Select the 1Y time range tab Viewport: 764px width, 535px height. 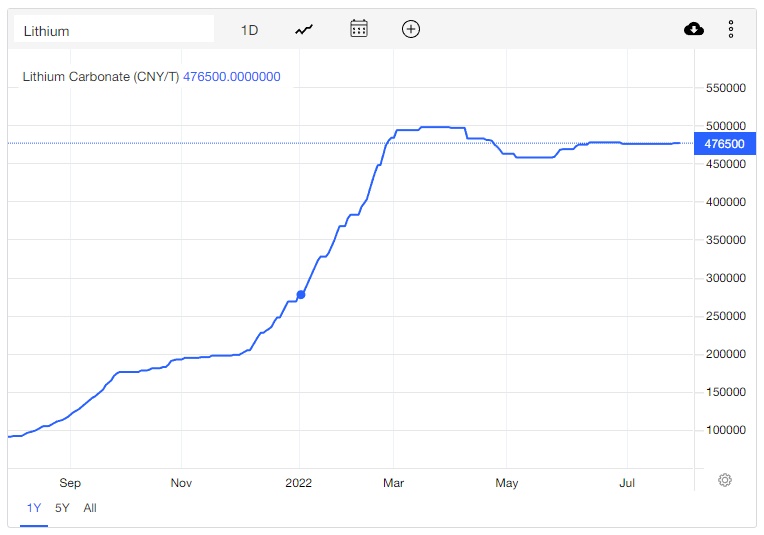pyautogui.click(x=34, y=508)
